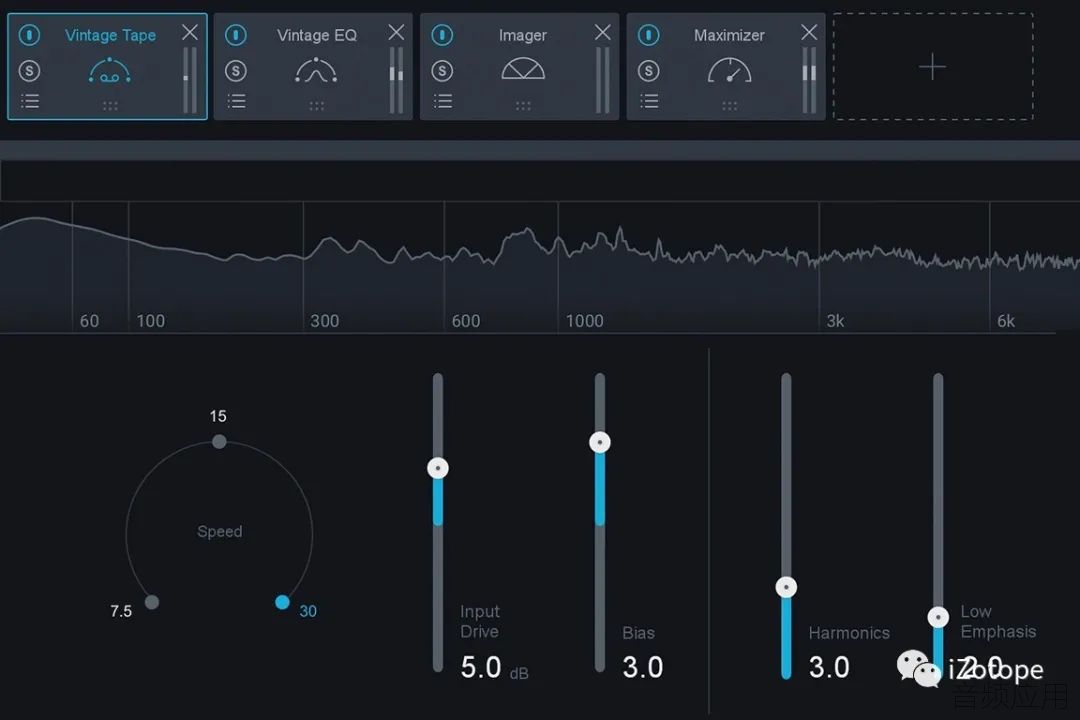Remove the Vintage Tape module

[x=189, y=32]
